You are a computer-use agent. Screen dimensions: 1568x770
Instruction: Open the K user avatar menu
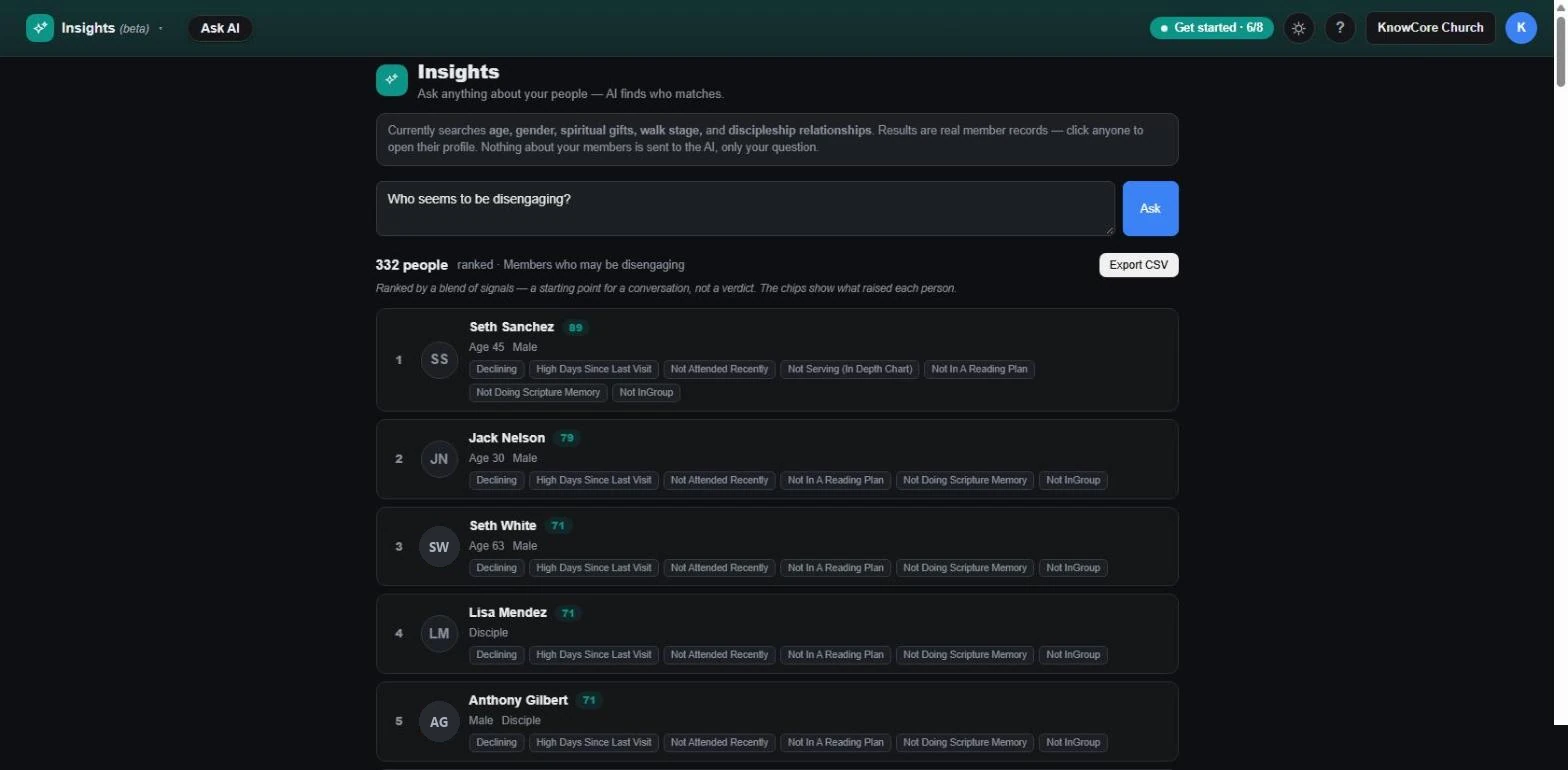[1521, 28]
